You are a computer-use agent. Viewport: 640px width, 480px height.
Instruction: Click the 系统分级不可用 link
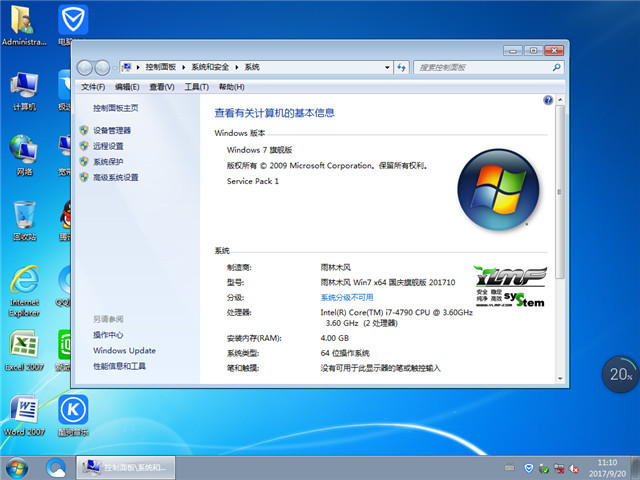click(347, 298)
